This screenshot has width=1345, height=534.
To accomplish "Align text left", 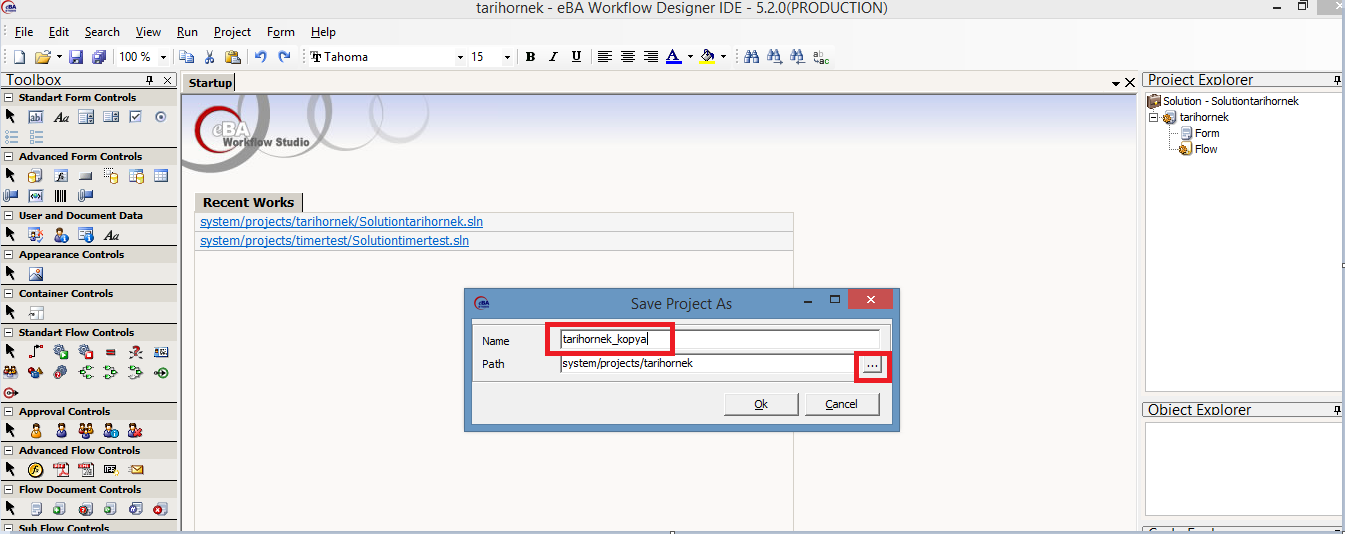I will click(x=605, y=57).
